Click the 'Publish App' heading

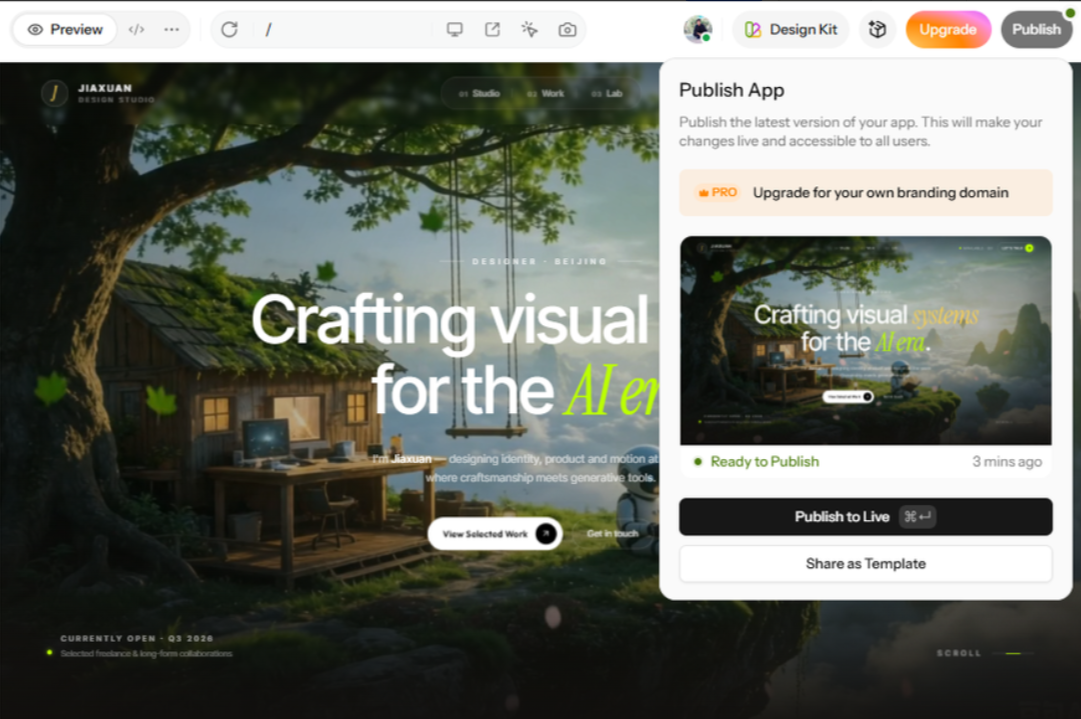coord(731,90)
